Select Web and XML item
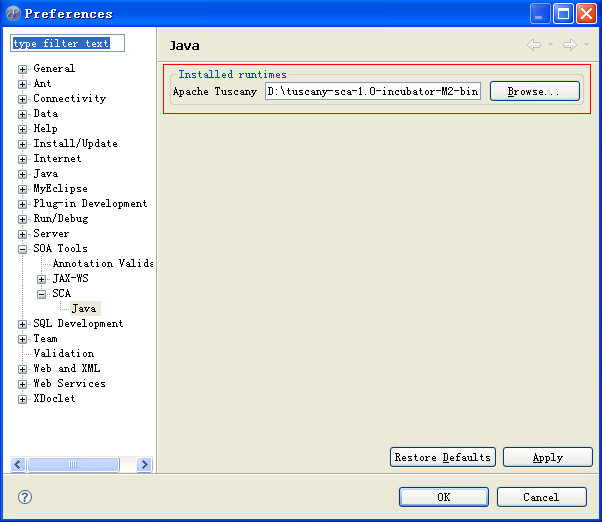This screenshot has width=602, height=522. (x=67, y=368)
